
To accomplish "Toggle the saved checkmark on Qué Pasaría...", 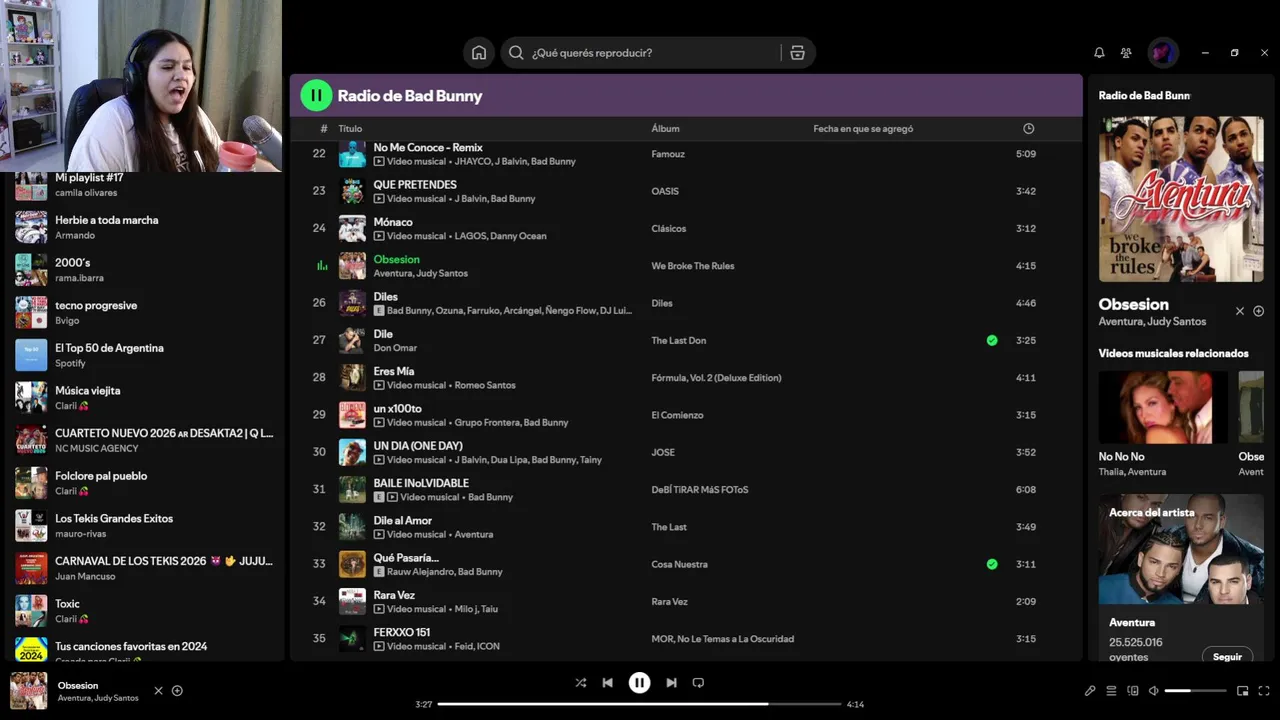I will (992, 564).
